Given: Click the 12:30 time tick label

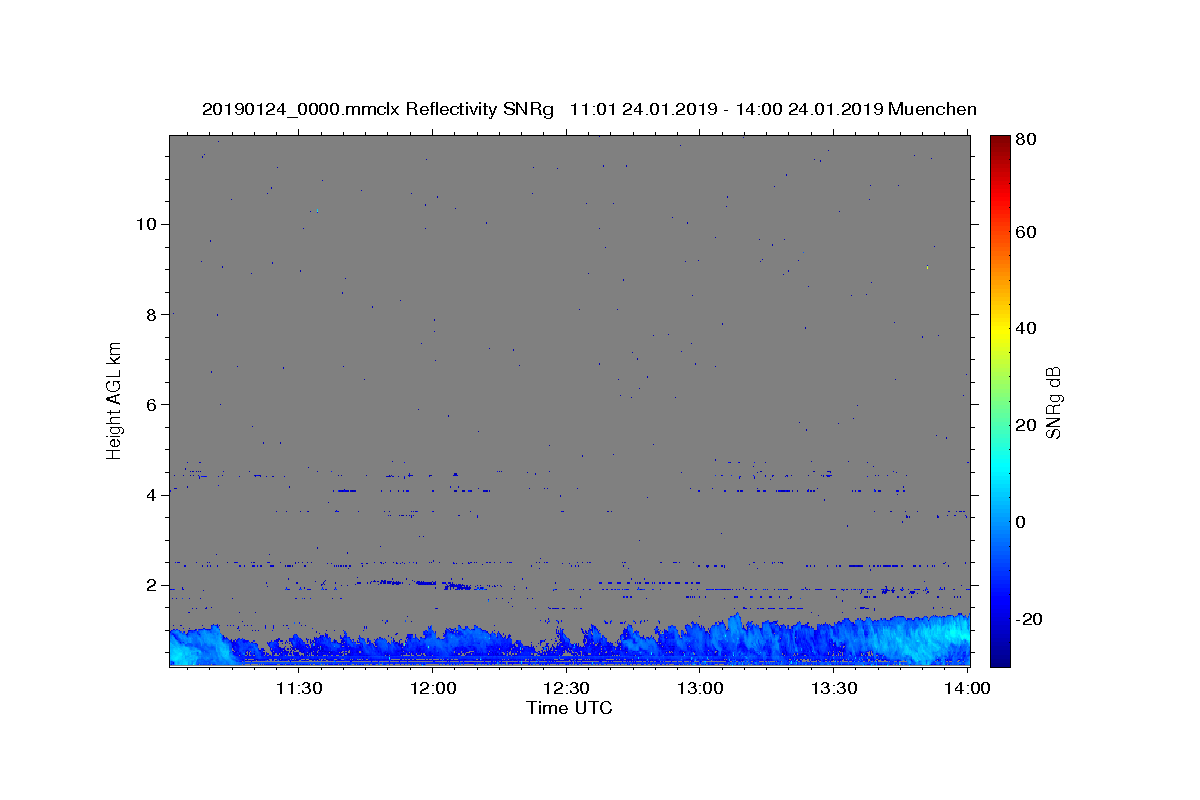Looking at the screenshot, I should (566, 688).
